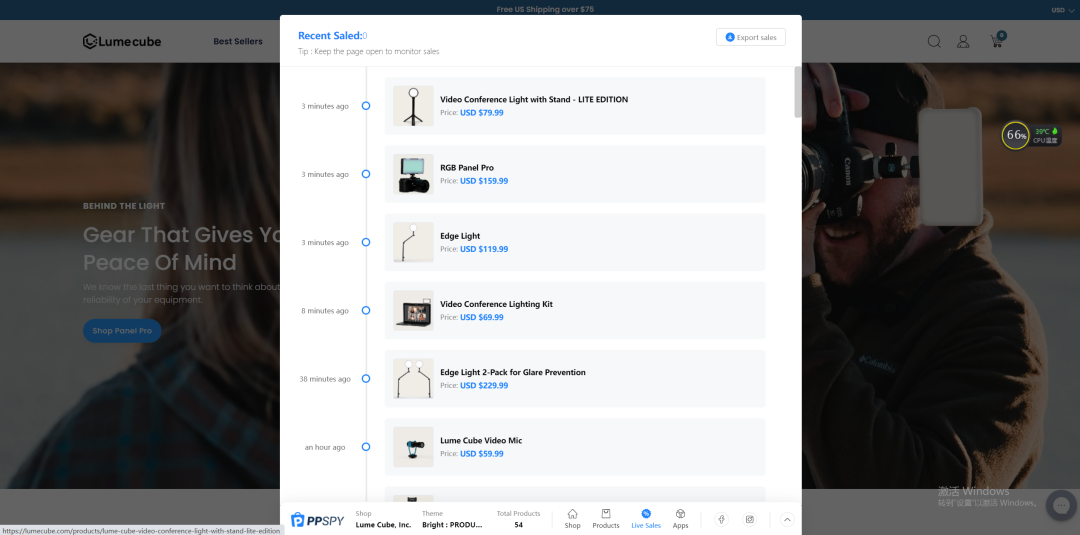Screen dimensions: 1080x535
Task: Open the user account icon
Action: [963, 41]
